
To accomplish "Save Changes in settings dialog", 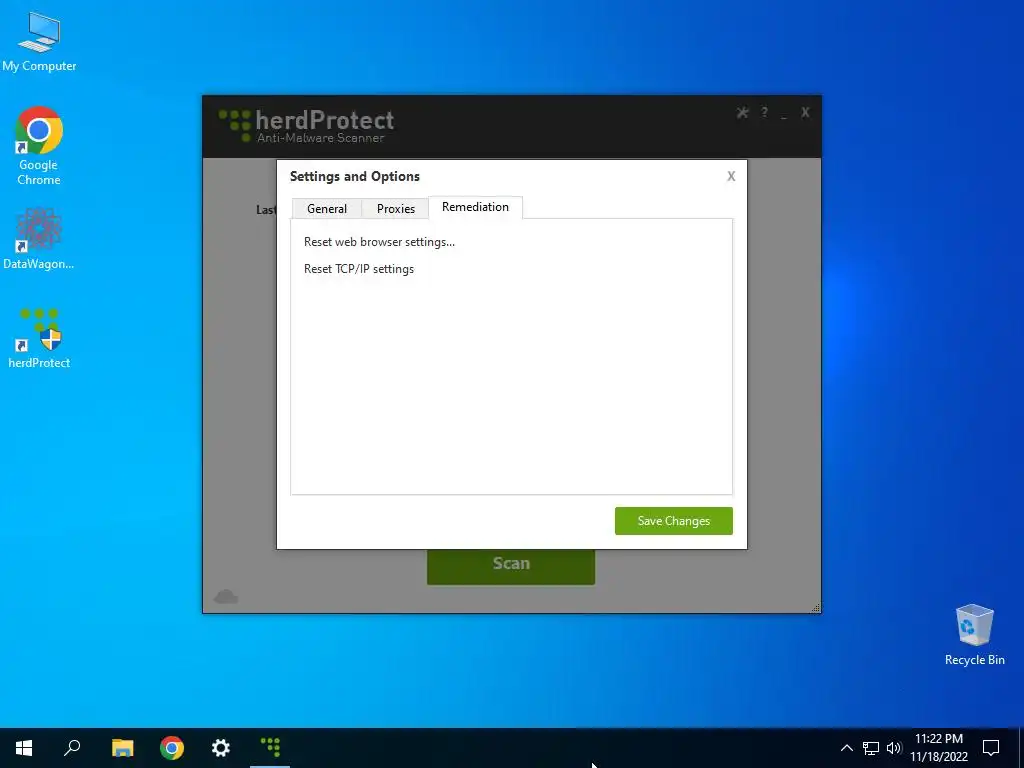I will pyautogui.click(x=673, y=520).
